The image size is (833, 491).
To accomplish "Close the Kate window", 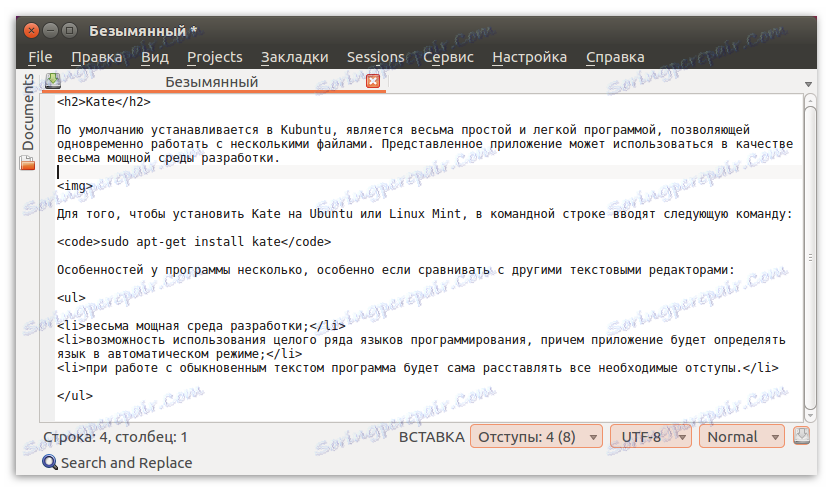I will (31, 30).
